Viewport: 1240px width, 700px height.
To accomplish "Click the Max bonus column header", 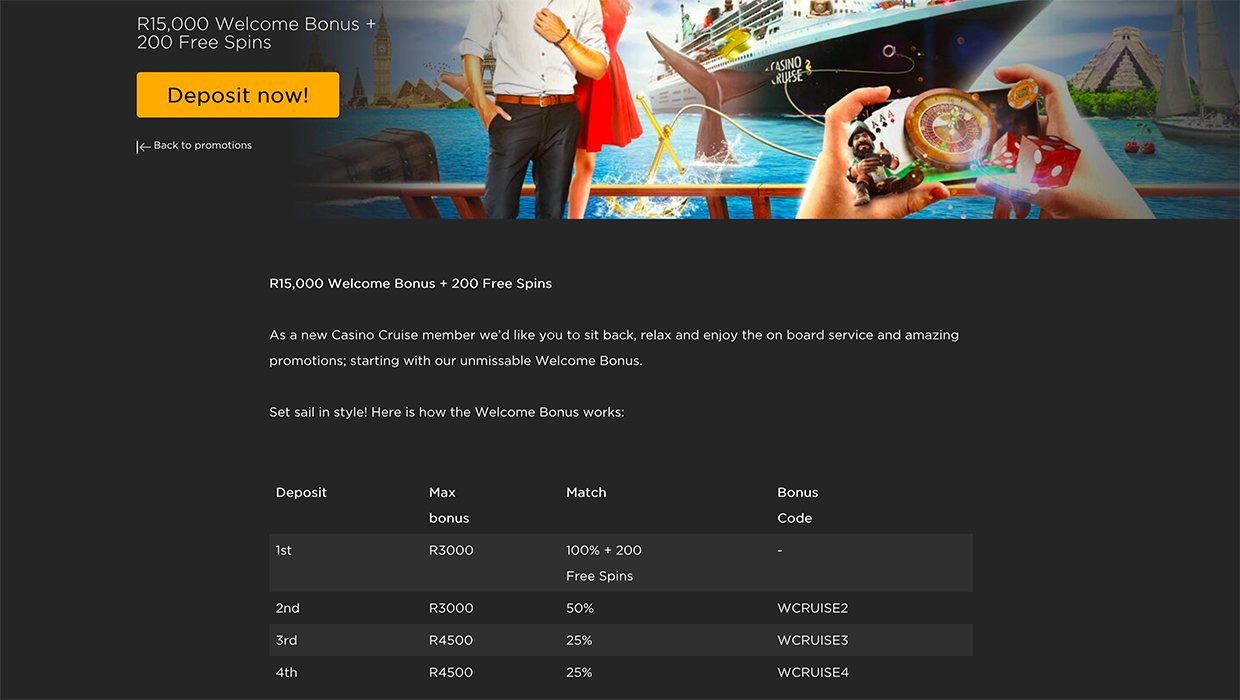I will coord(449,505).
